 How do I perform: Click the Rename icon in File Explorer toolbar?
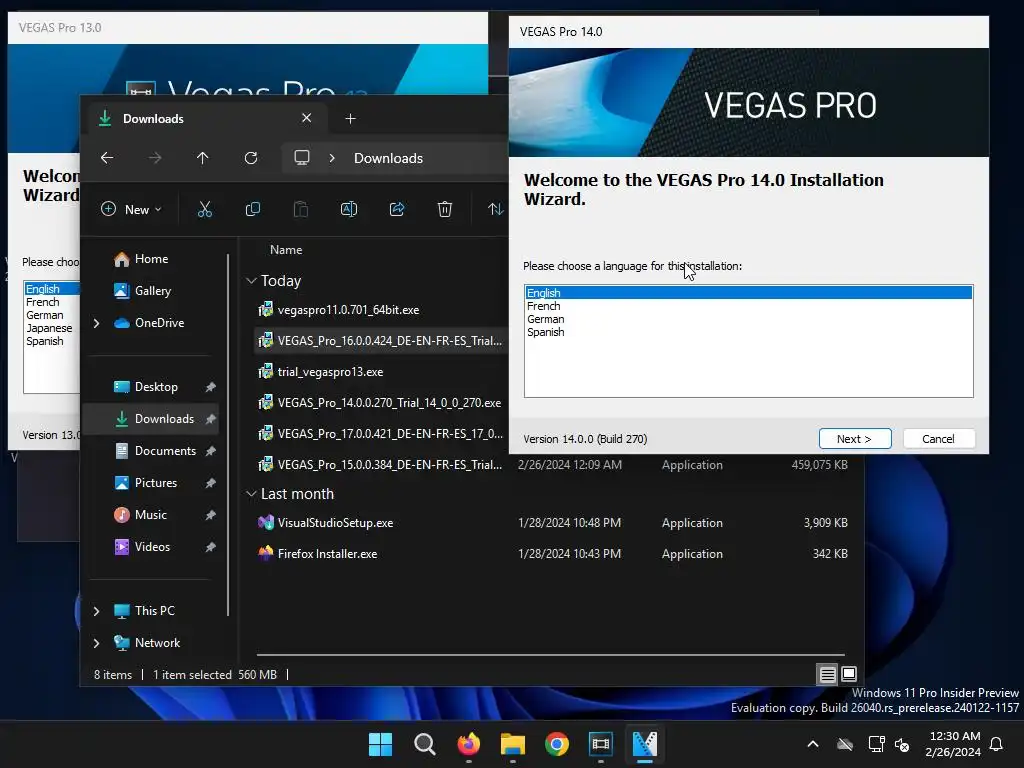(x=349, y=209)
